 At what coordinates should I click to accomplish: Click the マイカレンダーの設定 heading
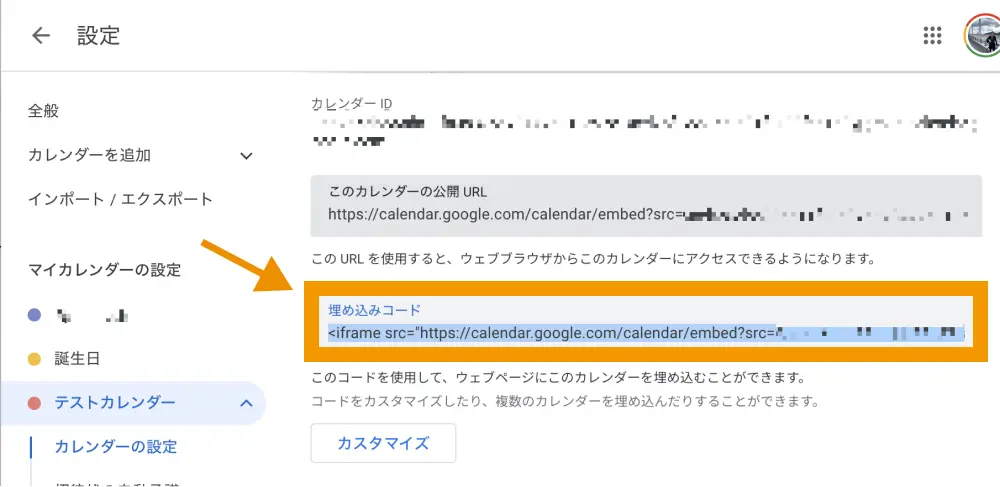pos(104,269)
